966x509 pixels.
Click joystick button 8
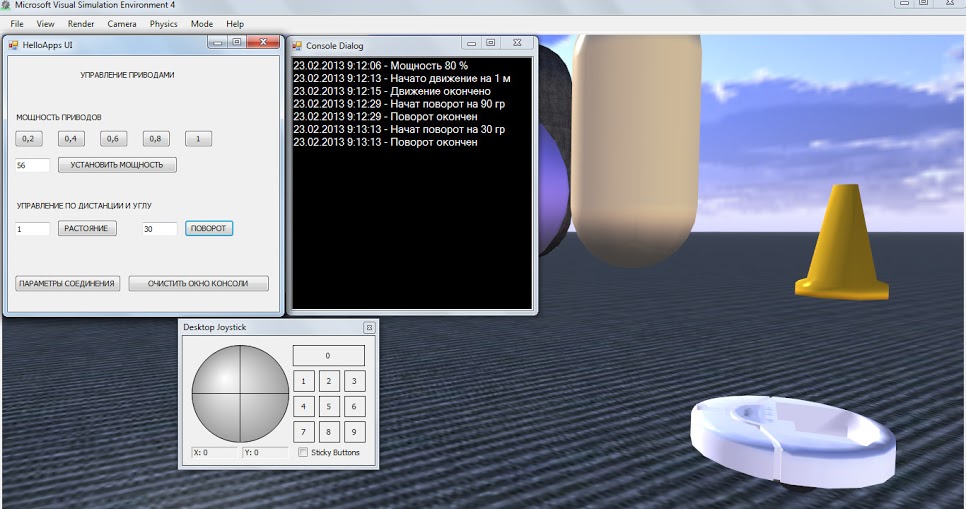click(x=328, y=431)
